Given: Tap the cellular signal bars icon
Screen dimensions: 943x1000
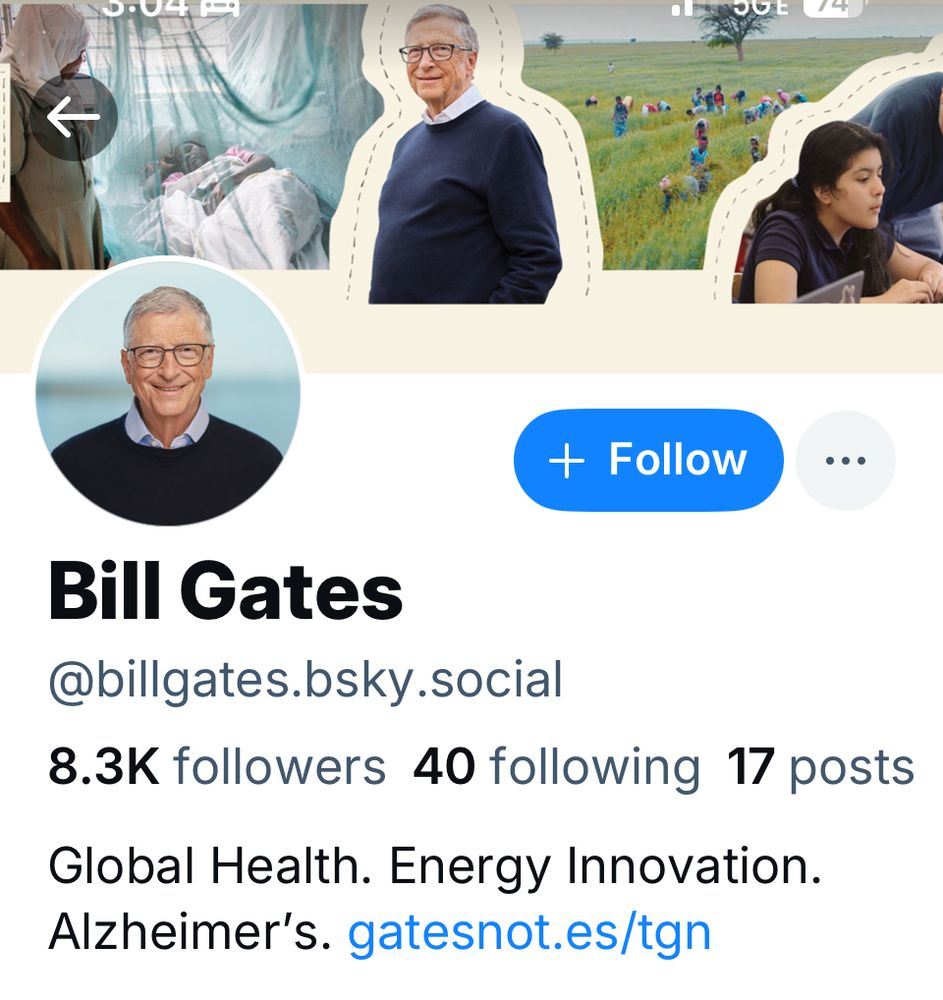Looking at the screenshot, I should [x=683, y=8].
